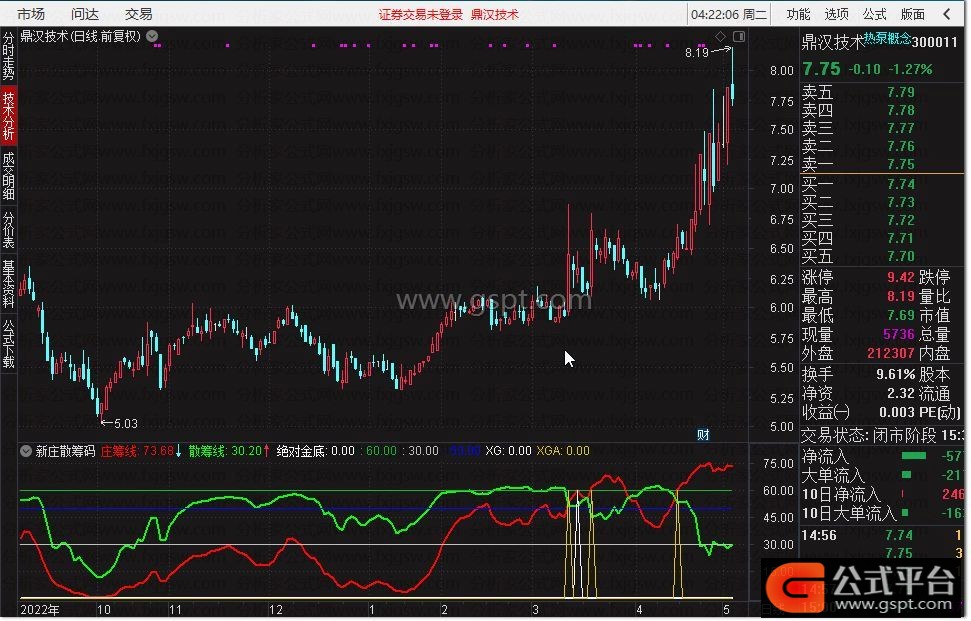The width and height of the screenshot is (971, 621).
Task: Open the 成交明细 side tab
Action: (x=9, y=176)
